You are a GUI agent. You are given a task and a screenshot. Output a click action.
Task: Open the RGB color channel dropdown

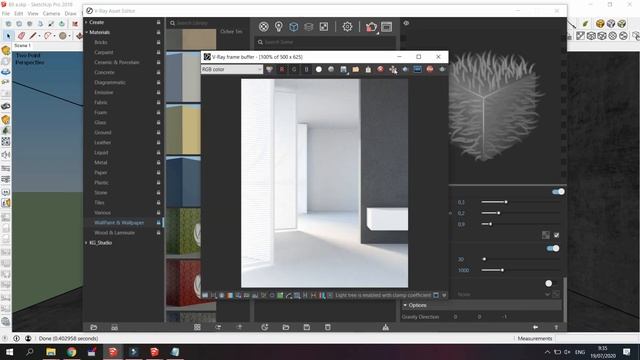231,69
